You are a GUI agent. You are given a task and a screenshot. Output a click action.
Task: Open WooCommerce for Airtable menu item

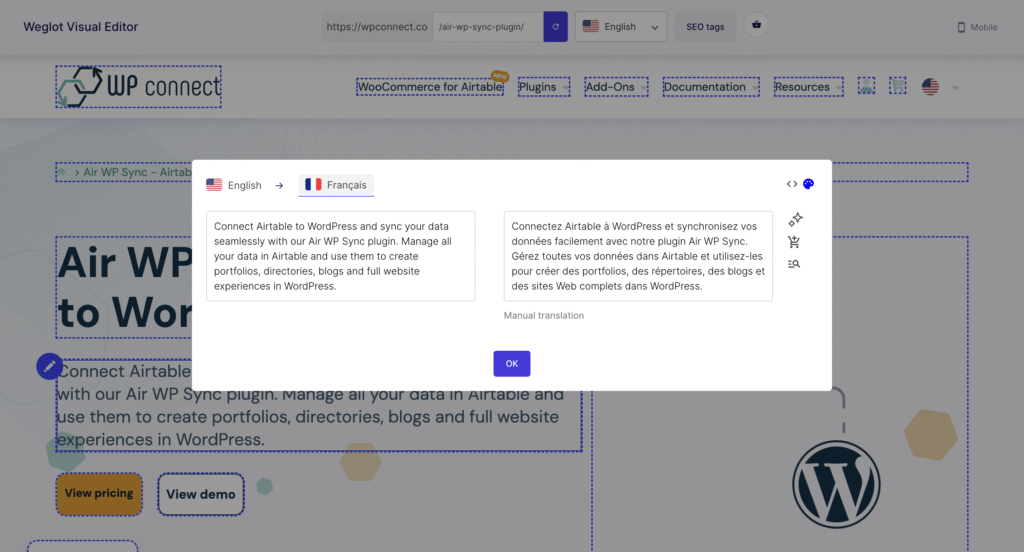430,87
